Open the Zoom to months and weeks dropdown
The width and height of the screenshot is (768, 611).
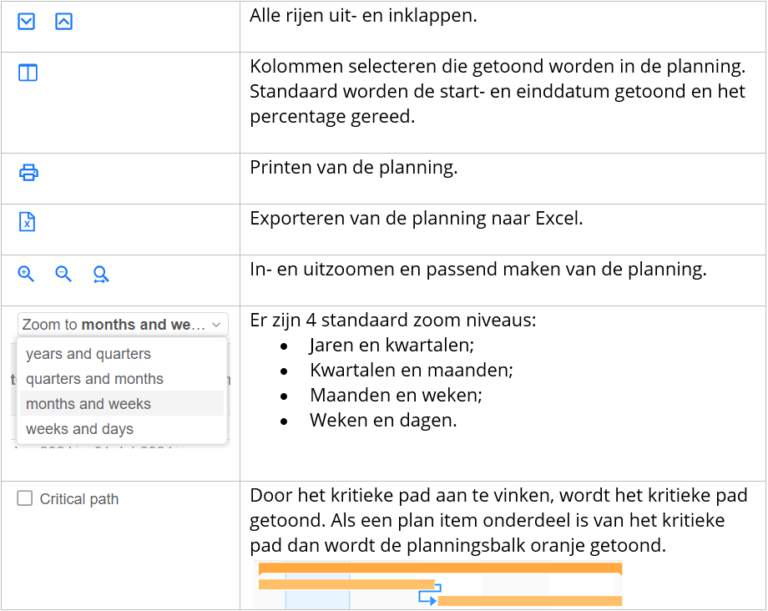(122, 324)
